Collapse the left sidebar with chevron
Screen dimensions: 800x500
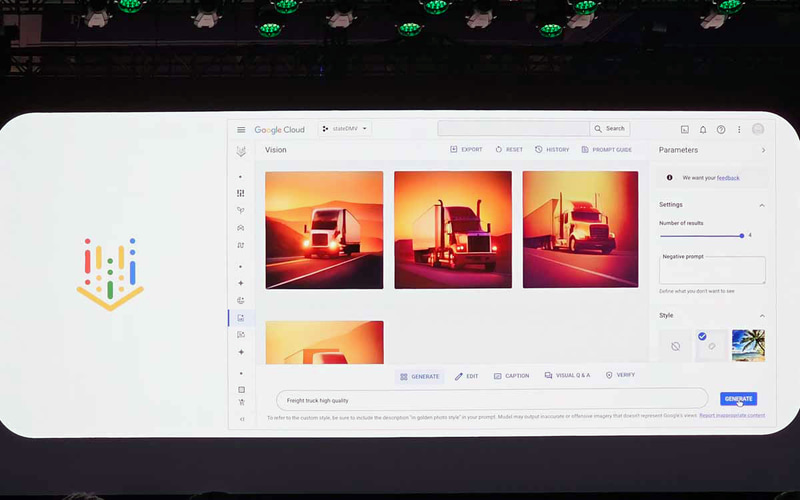point(242,419)
